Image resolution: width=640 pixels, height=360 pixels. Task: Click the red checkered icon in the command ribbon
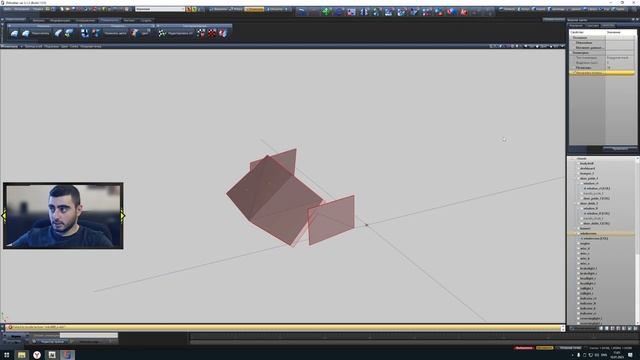[x=212, y=33]
